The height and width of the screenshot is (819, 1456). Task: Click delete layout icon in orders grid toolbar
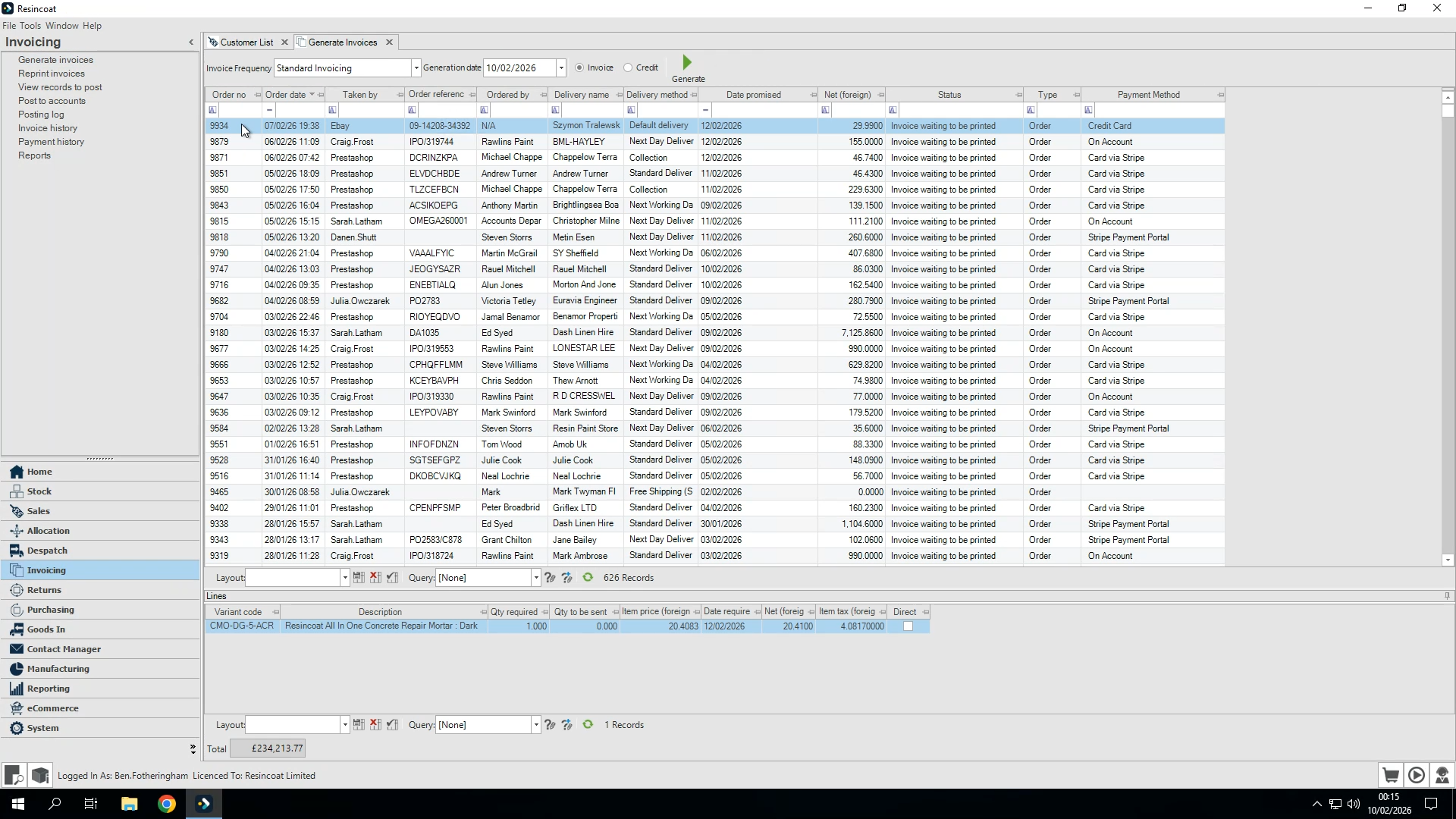tap(375, 578)
